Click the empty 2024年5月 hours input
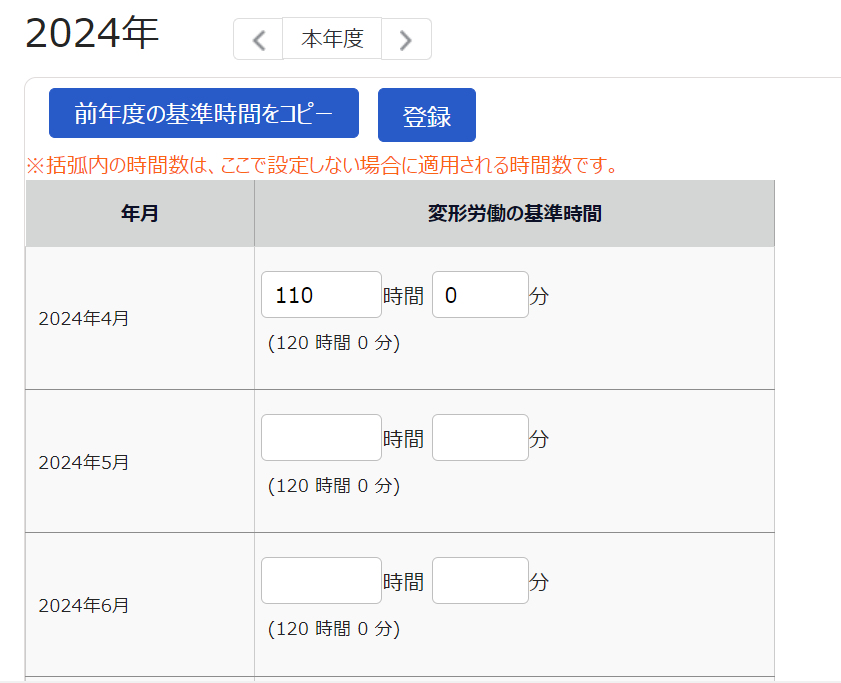Image resolution: width=841 pixels, height=683 pixels. coord(321,437)
